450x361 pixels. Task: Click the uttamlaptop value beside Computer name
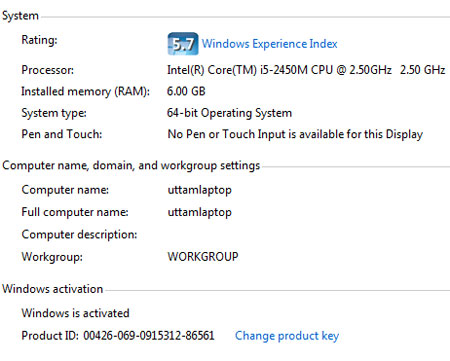click(x=199, y=190)
